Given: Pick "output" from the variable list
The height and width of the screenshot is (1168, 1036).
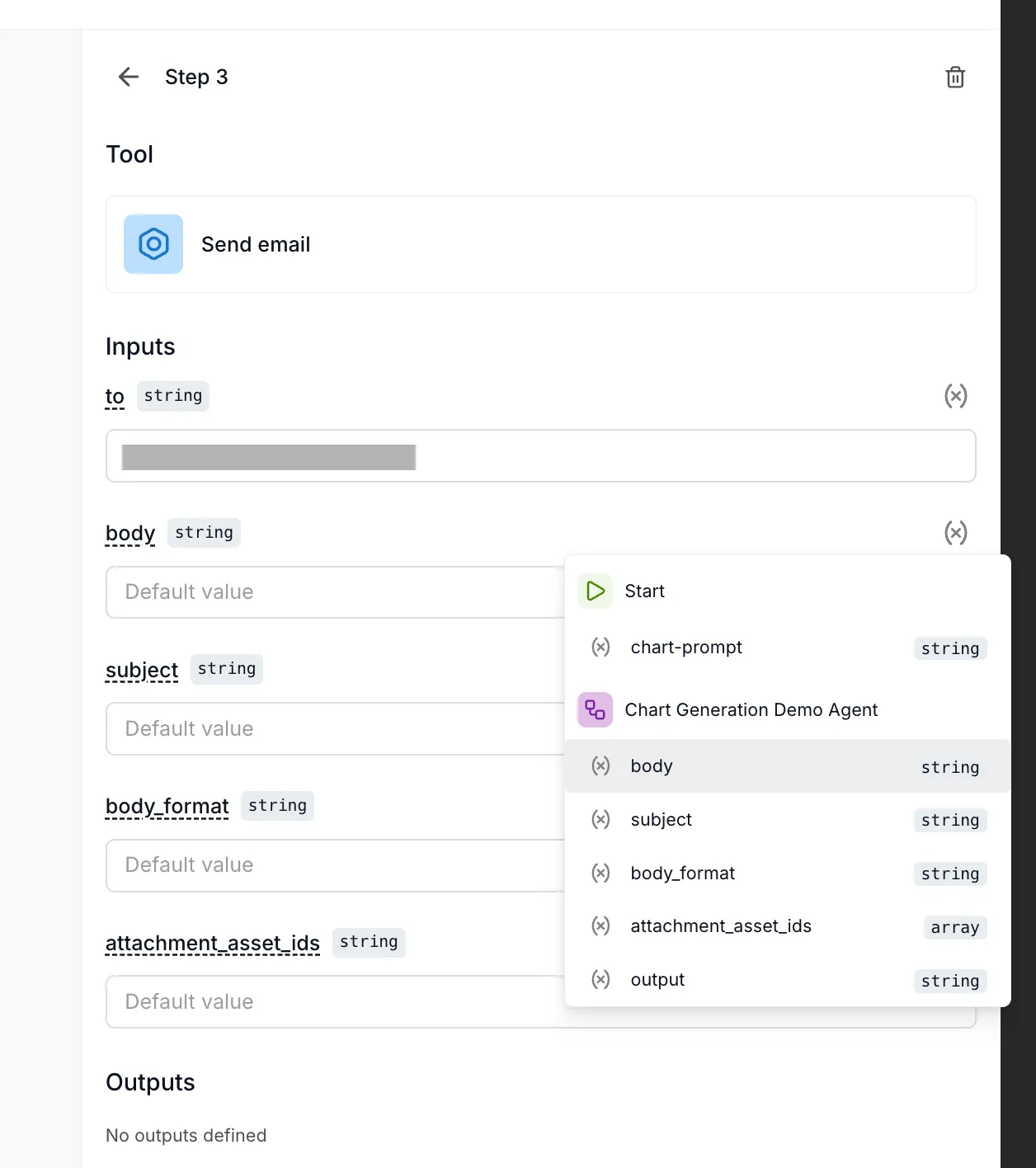Looking at the screenshot, I should tap(657, 979).
